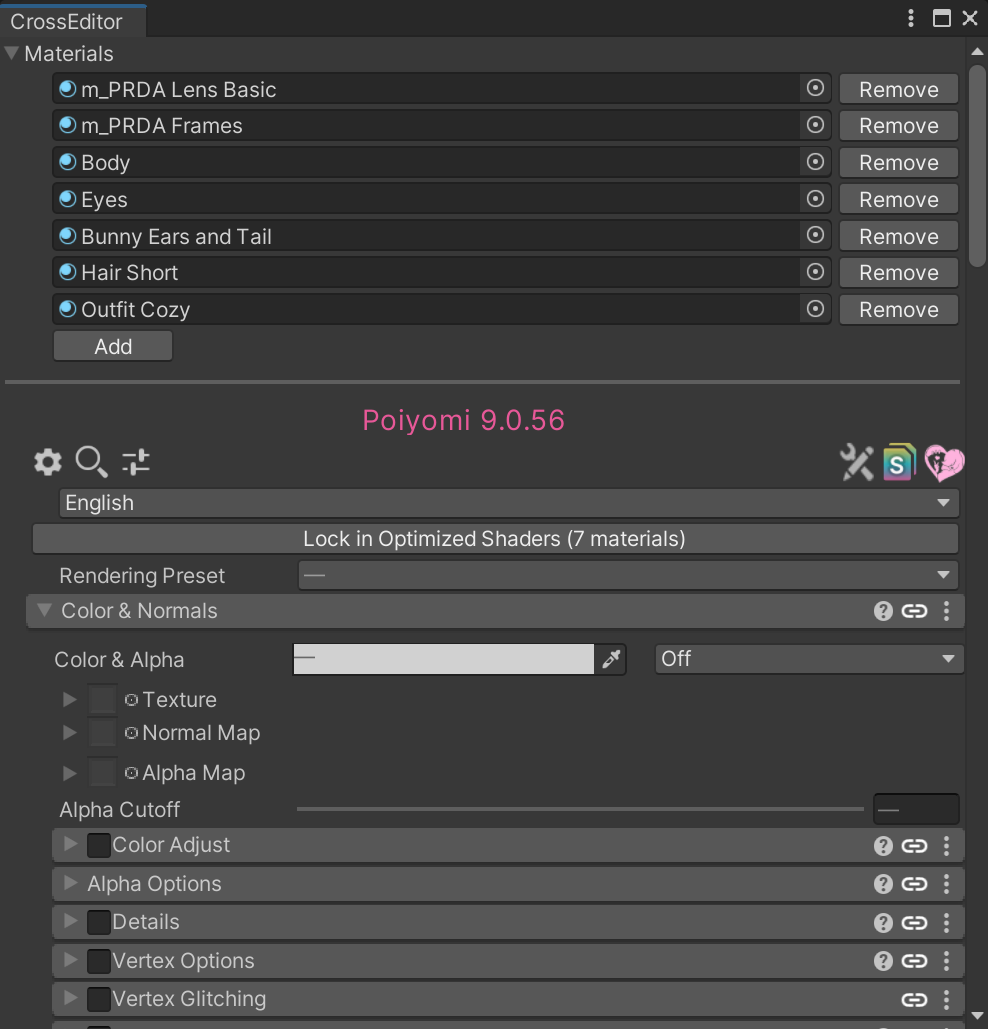Viewport: 988px width, 1029px height.
Task: Open help for Color Adjust section
Action: tap(883, 846)
